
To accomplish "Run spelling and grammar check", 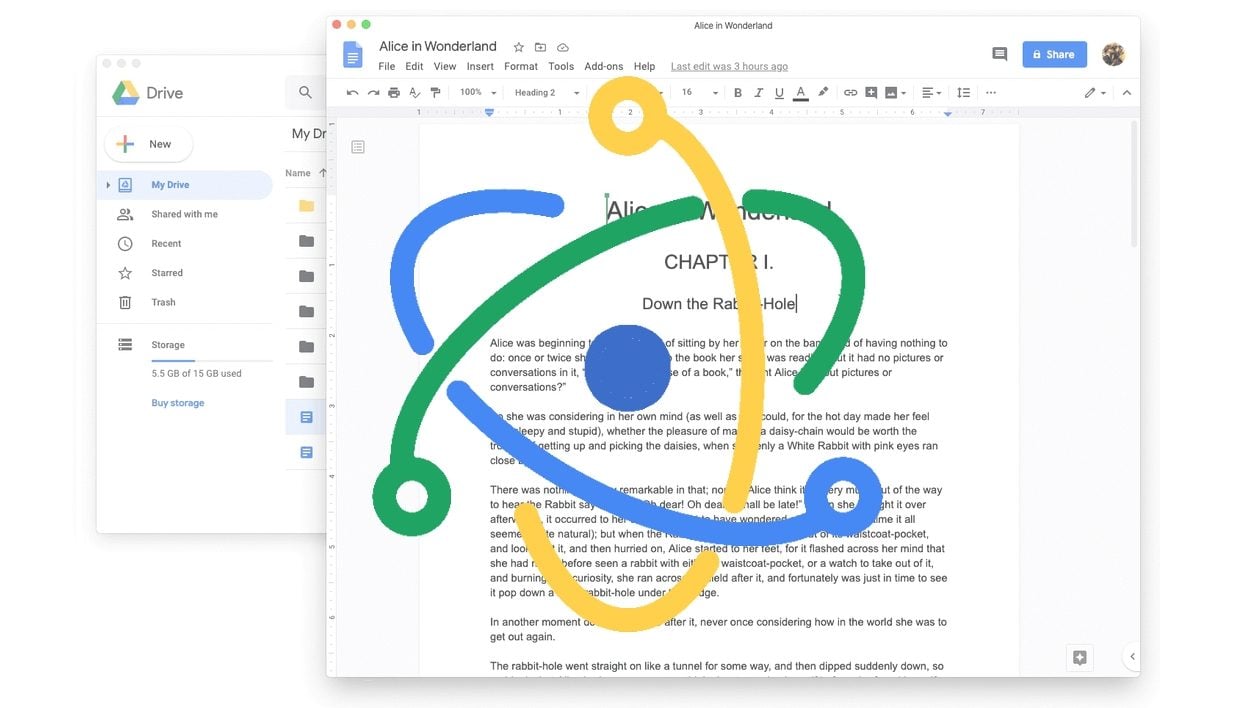I will 415,93.
